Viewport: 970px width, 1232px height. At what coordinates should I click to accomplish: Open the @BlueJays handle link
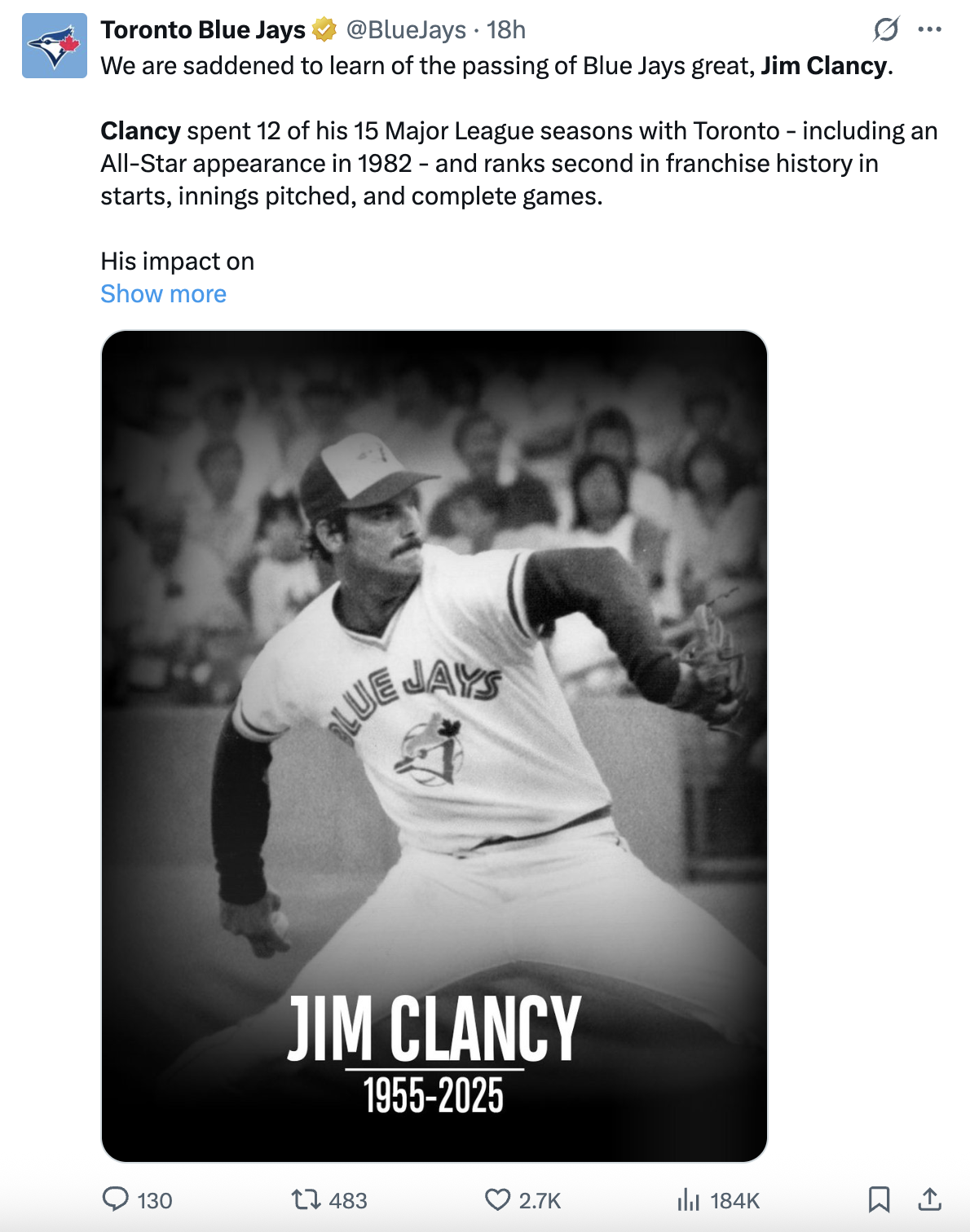pos(406,30)
